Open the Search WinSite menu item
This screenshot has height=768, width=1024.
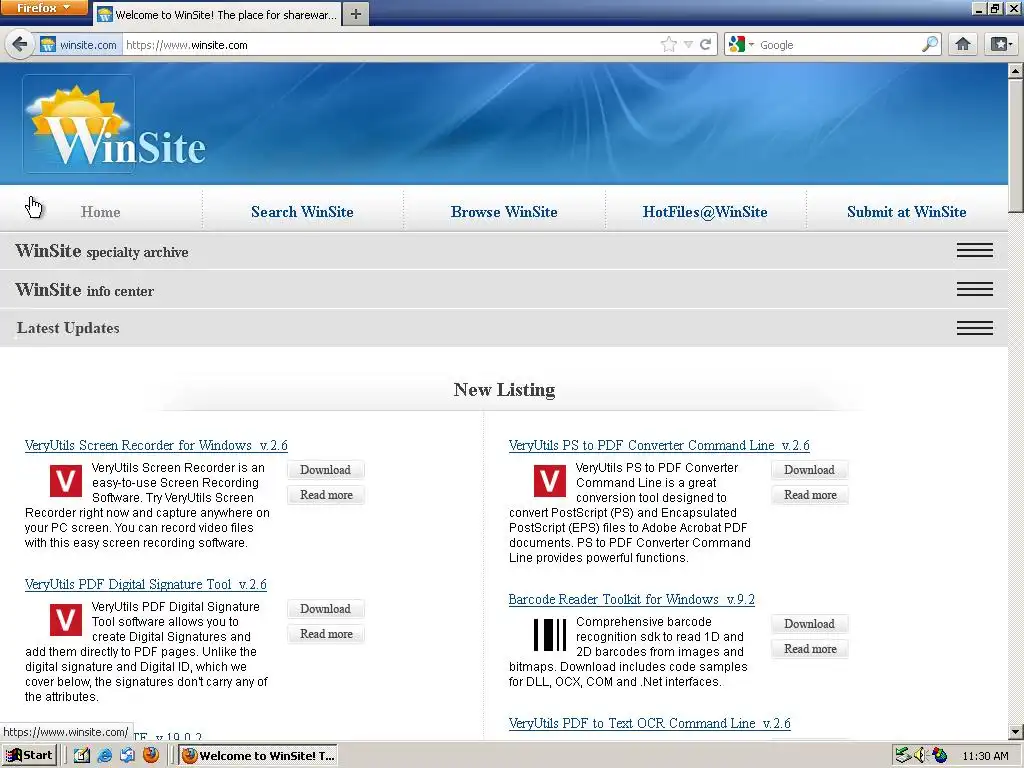pyautogui.click(x=302, y=212)
